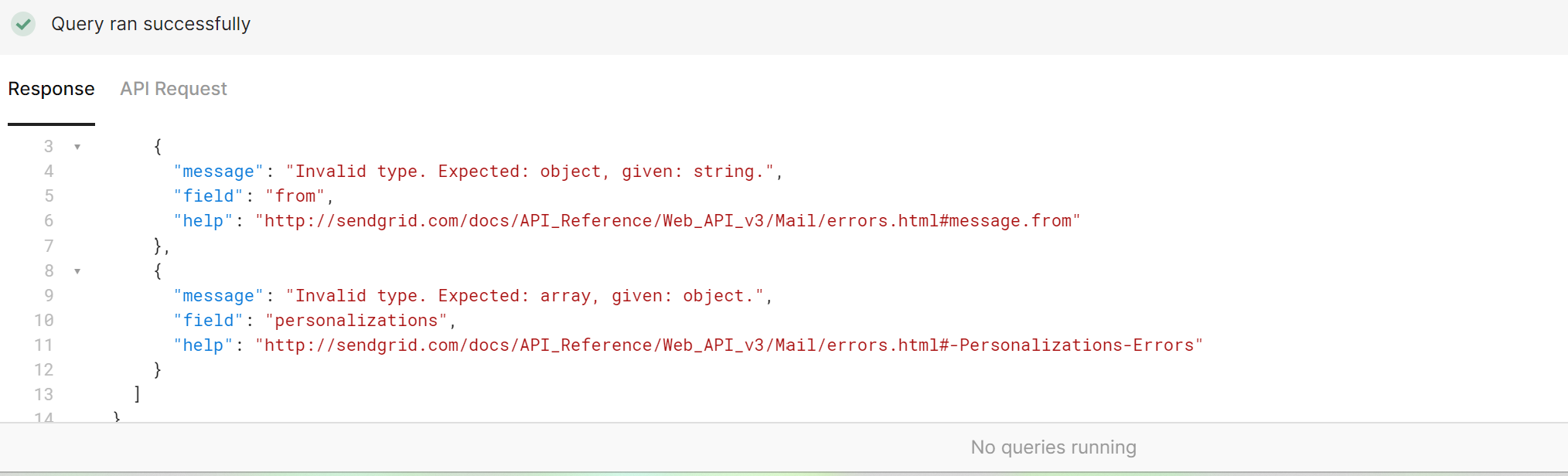This screenshot has width=1568, height=476.
Task: Click the "message" key on line 9
Action: [218, 296]
